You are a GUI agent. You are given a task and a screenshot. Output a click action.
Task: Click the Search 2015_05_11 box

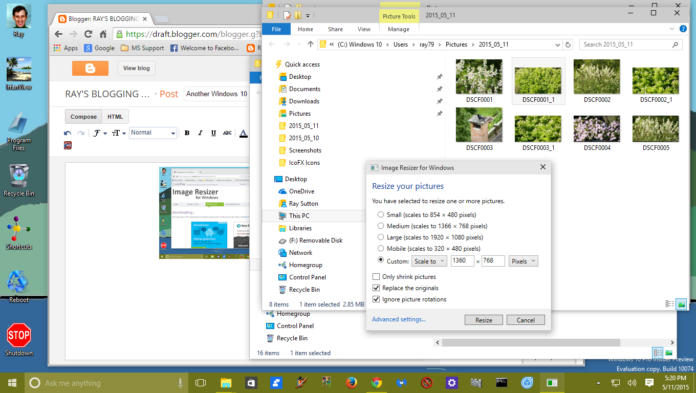[x=630, y=45]
